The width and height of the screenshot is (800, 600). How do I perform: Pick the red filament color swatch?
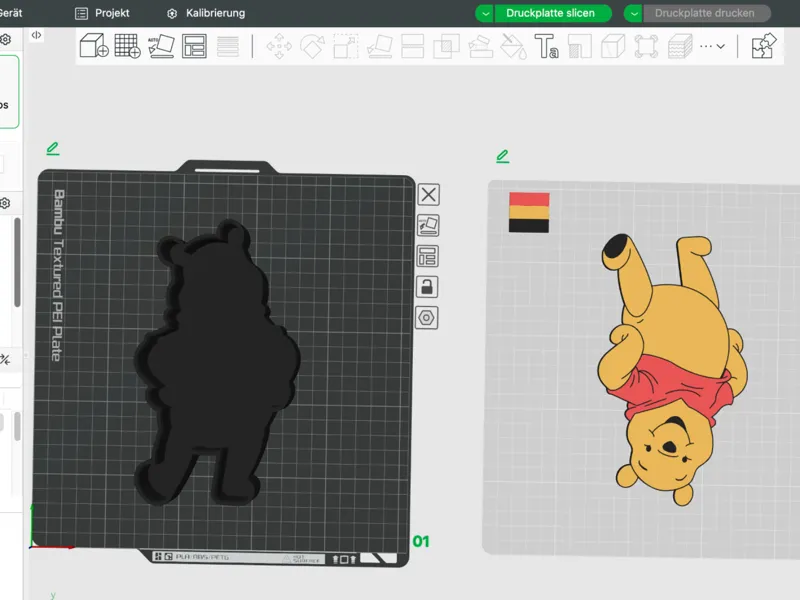(529, 199)
